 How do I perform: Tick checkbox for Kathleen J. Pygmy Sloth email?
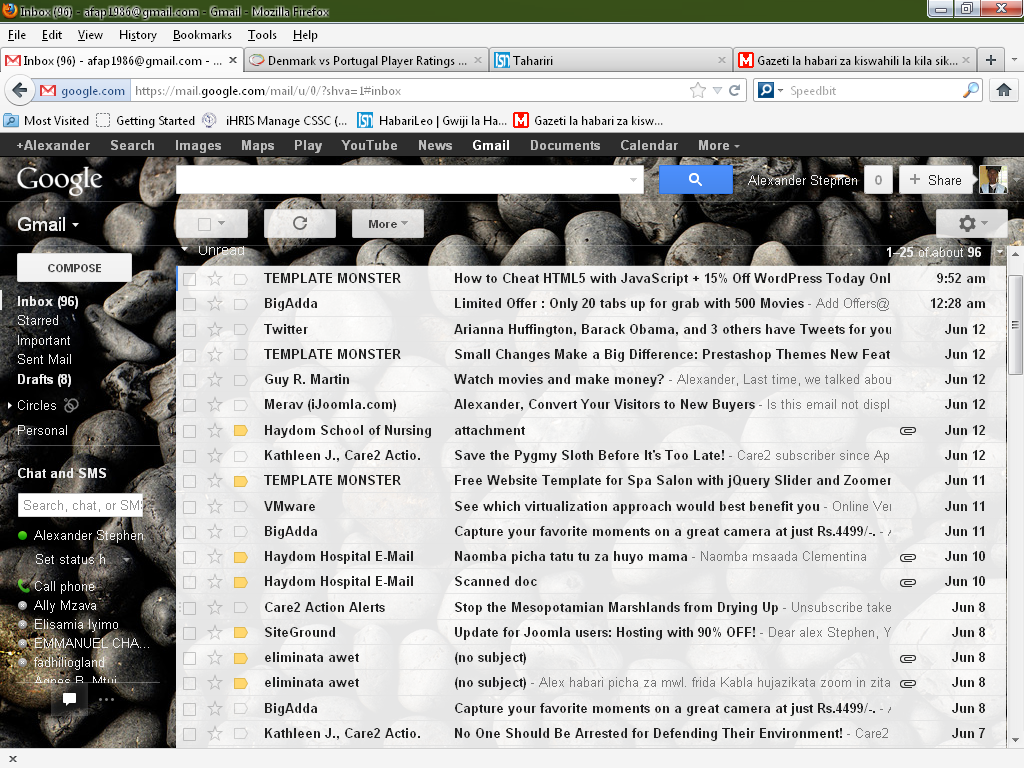[189, 456]
